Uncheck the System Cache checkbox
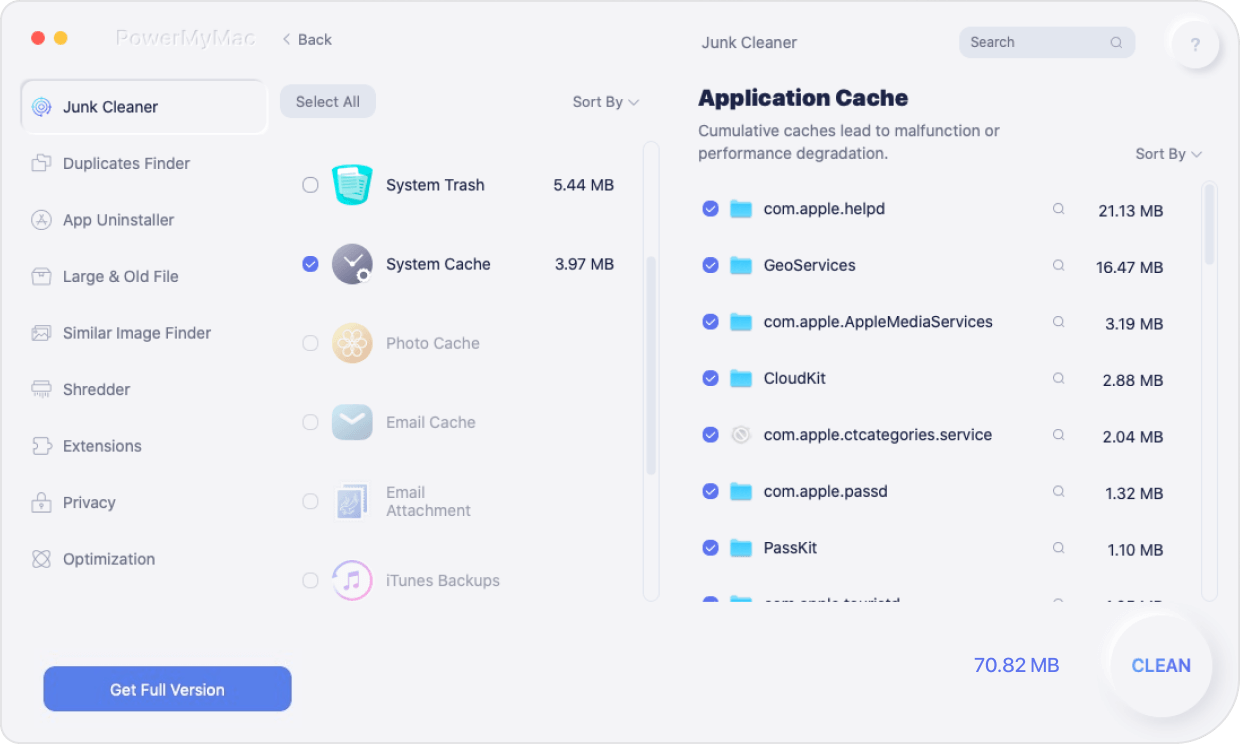 coord(311,264)
